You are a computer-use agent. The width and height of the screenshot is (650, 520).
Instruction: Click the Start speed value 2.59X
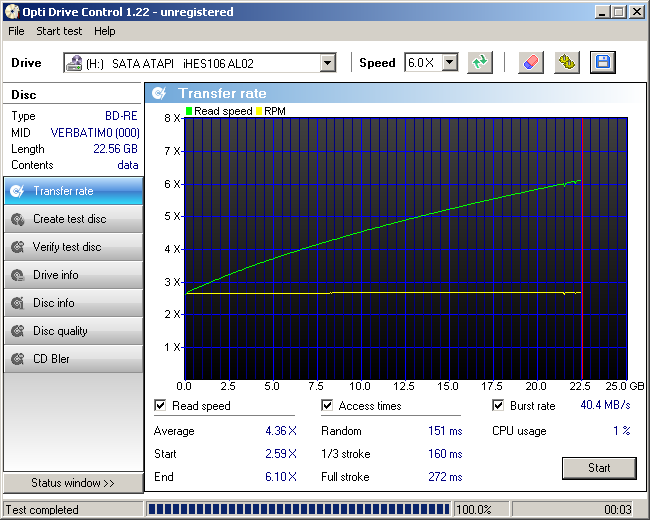281,454
